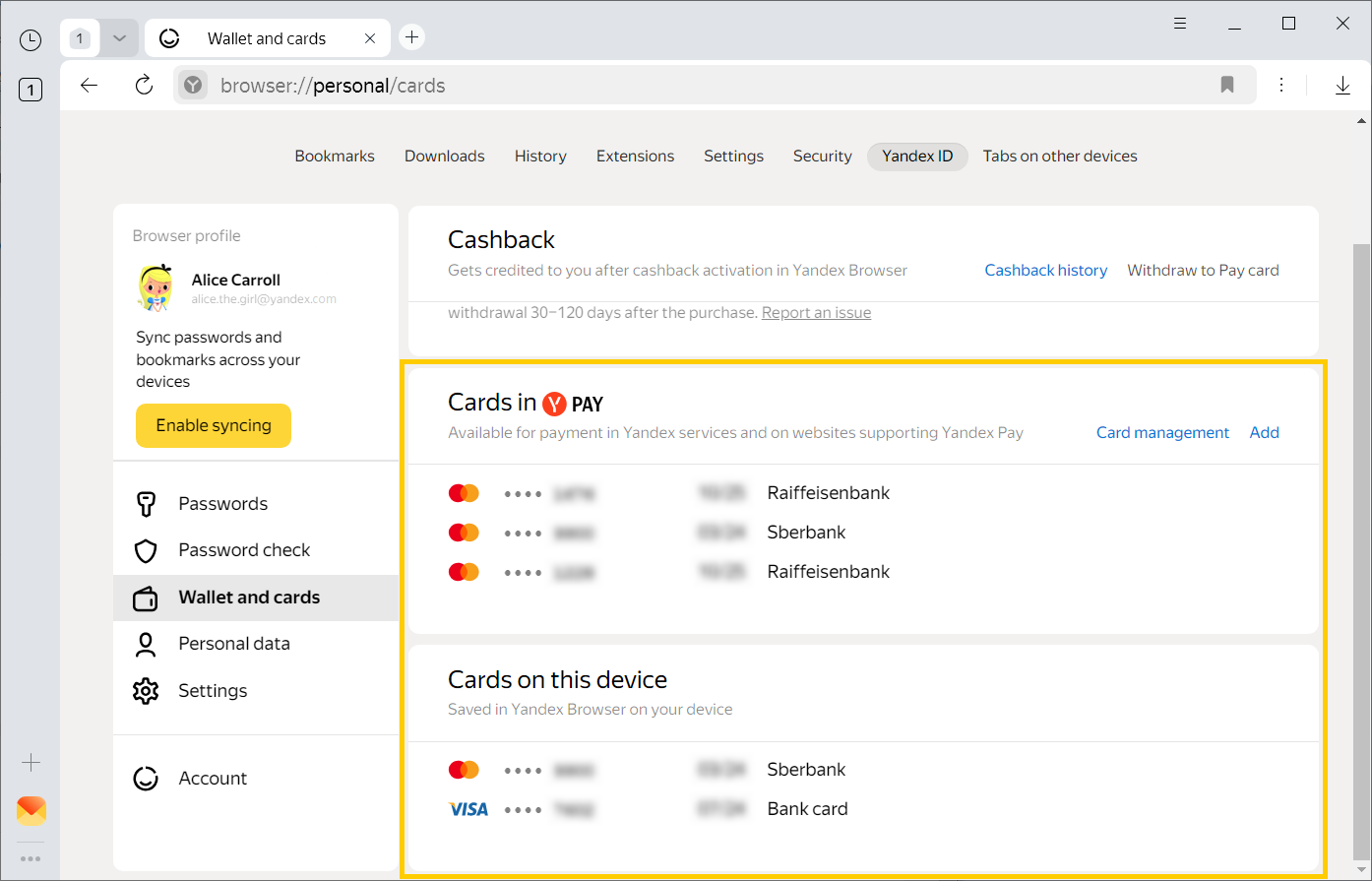The width and height of the screenshot is (1372, 881).
Task: Click the new tab plus button
Action: coord(412,37)
